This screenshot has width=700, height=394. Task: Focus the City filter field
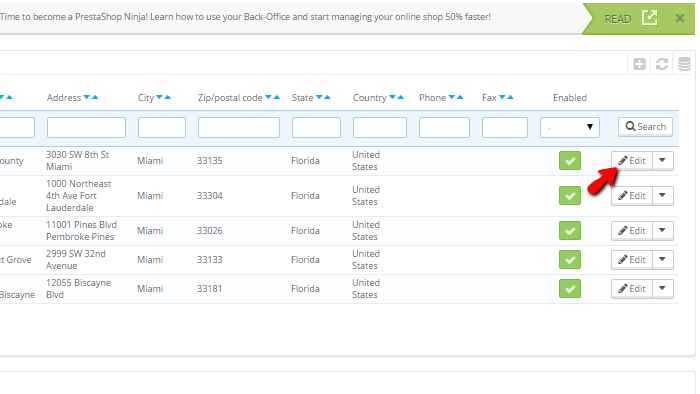click(x=162, y=127)
